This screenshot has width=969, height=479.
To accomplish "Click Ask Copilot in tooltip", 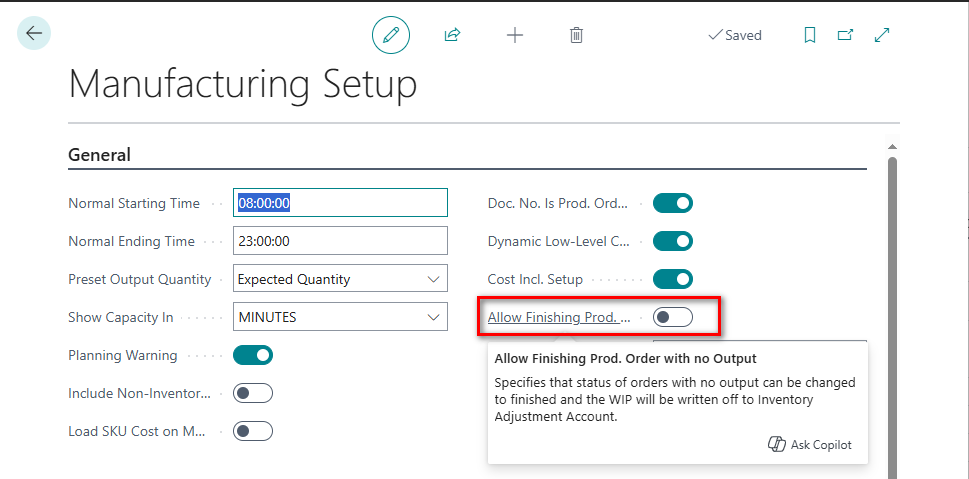I will click(810, 445).
